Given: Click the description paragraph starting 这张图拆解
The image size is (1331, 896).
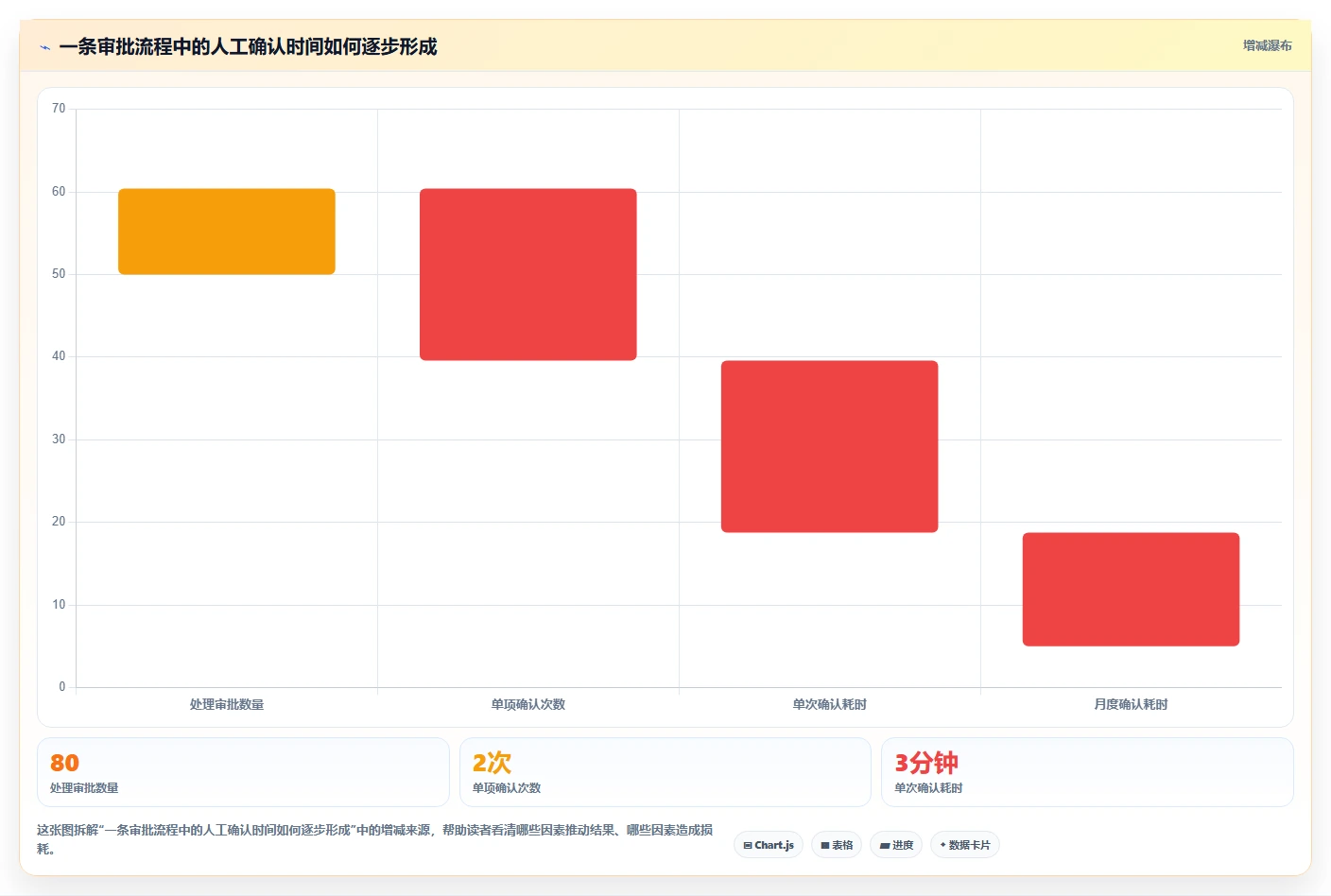Looking at the screenshot, I should click(375, 839).
